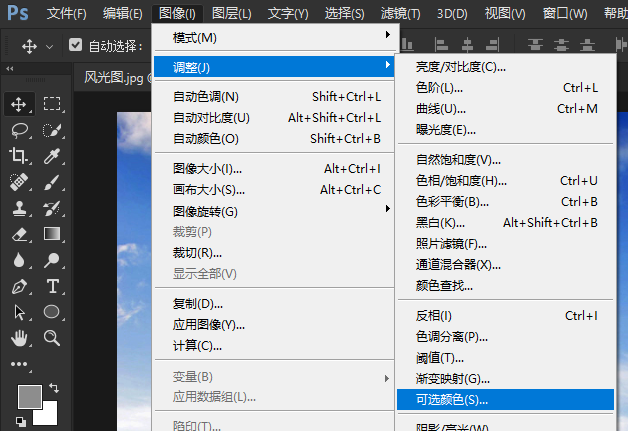
Task: Choose 反相(I) adjustment
Action: [x=505, y=316]
